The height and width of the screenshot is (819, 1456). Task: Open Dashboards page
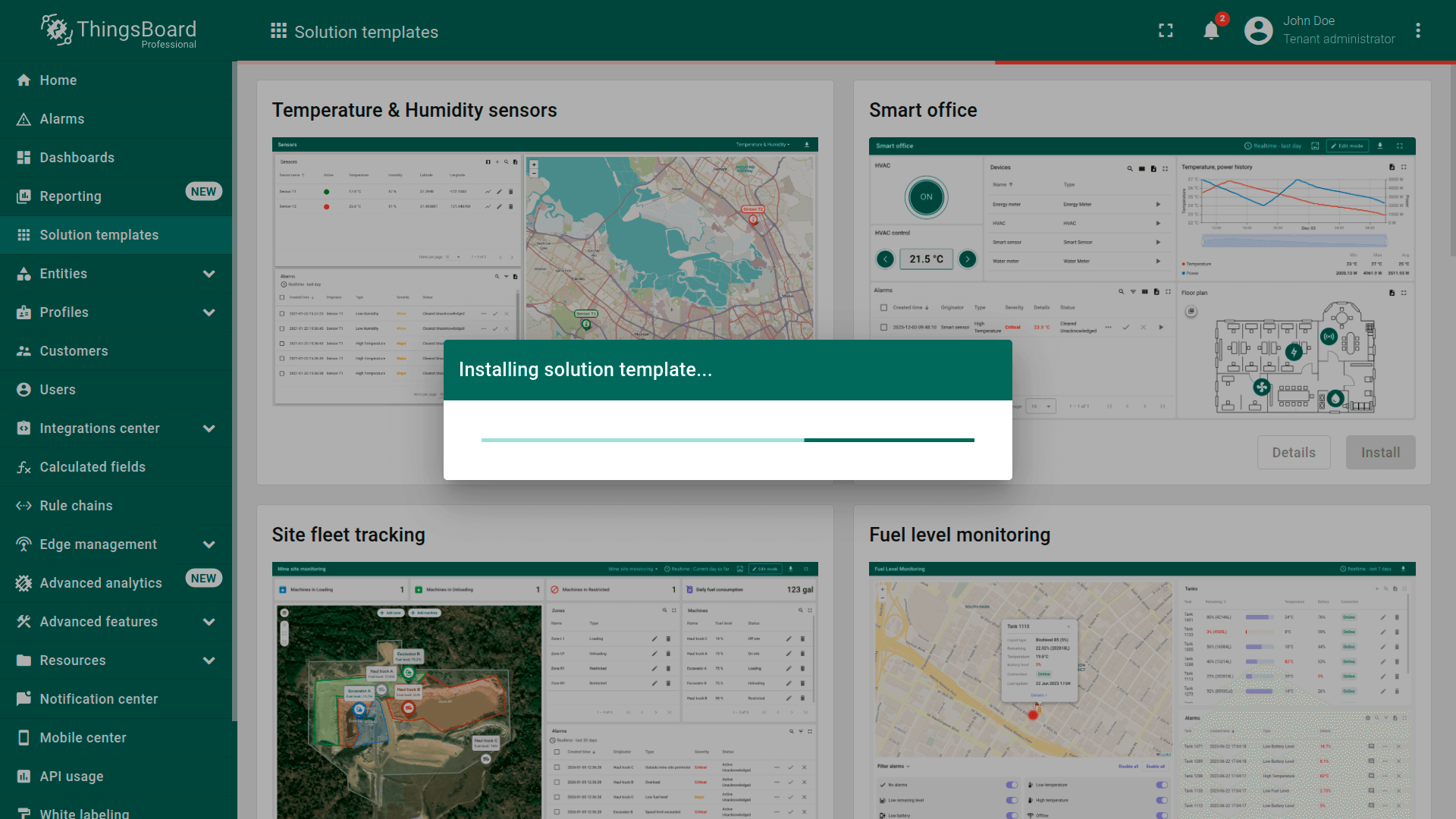[x=77, y=158]
